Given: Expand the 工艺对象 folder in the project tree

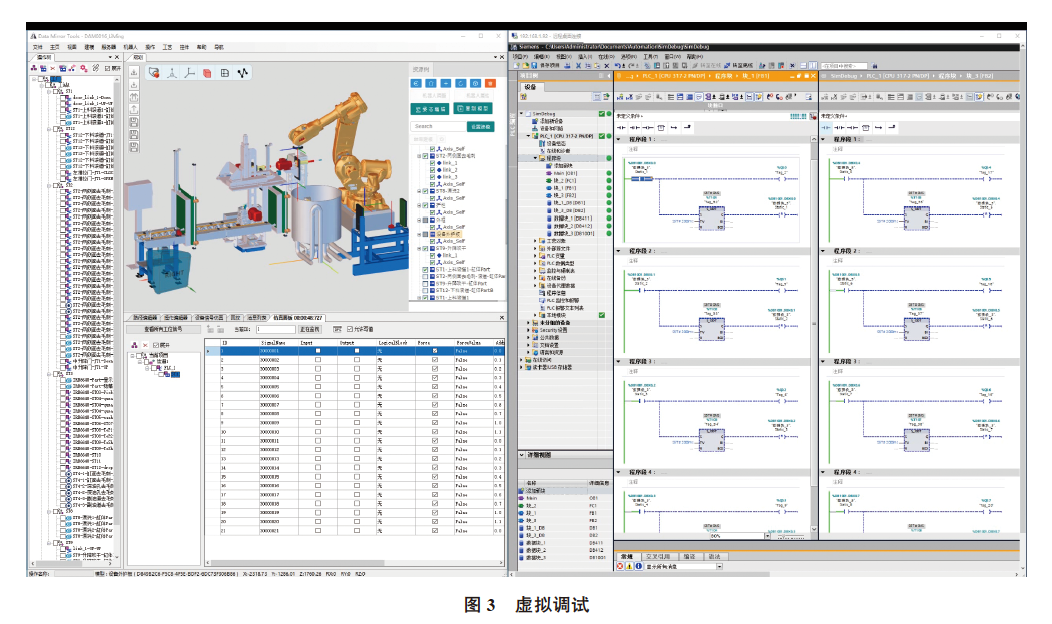Looking at the screenshot, I should click(x=535, y=241).
